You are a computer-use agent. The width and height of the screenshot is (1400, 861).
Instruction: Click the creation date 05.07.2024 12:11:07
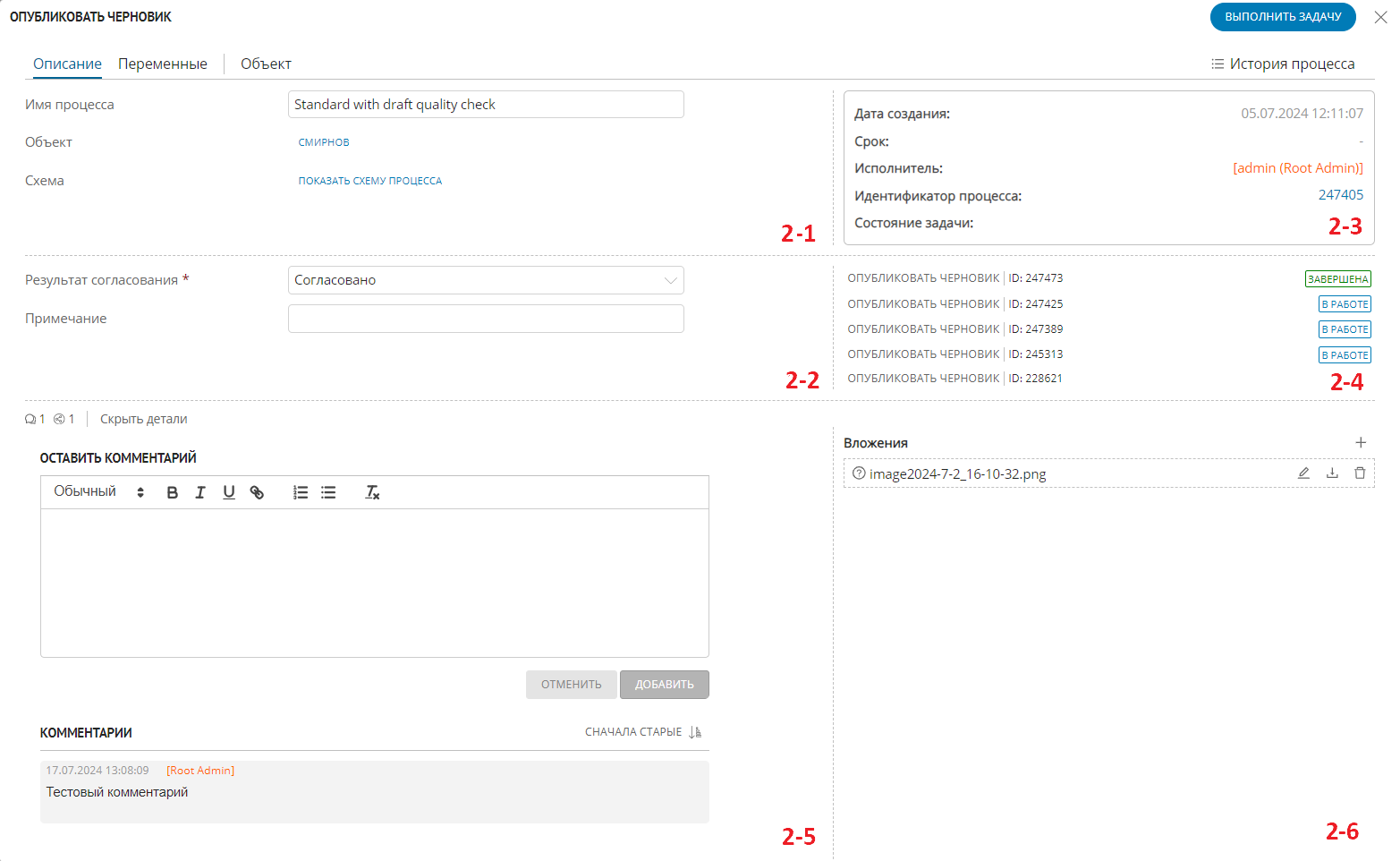click(x=1302, y=114)
